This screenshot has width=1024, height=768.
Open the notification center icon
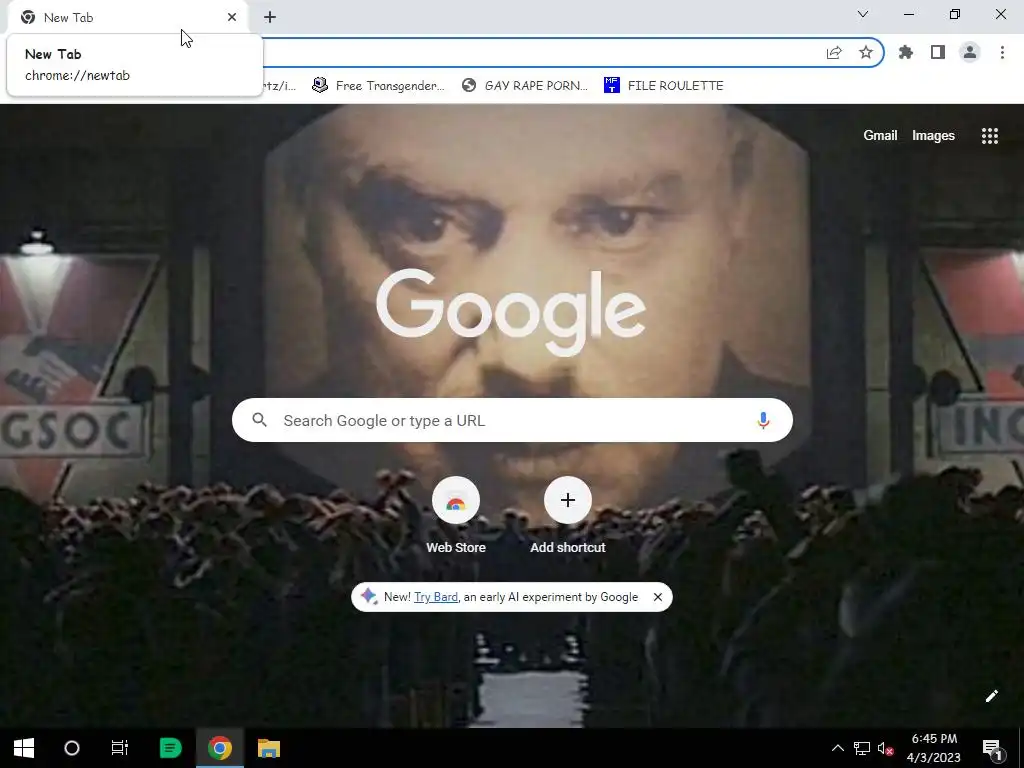pos(992,750)
